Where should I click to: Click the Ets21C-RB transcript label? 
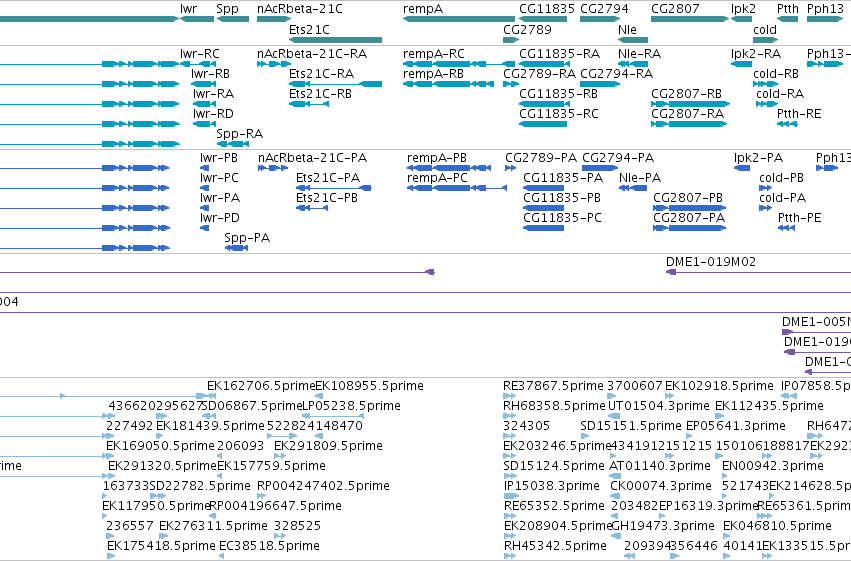(320, 93)
